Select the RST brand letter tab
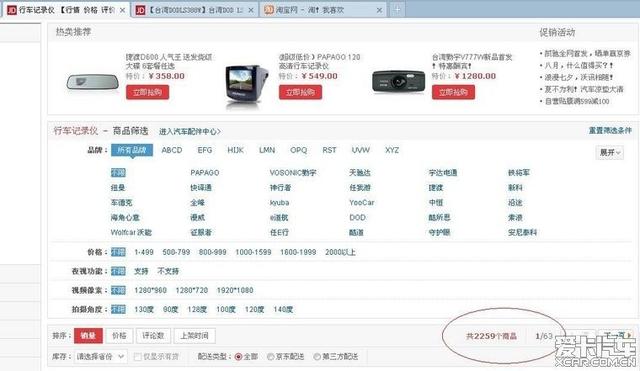 click(x=329, y=150)
